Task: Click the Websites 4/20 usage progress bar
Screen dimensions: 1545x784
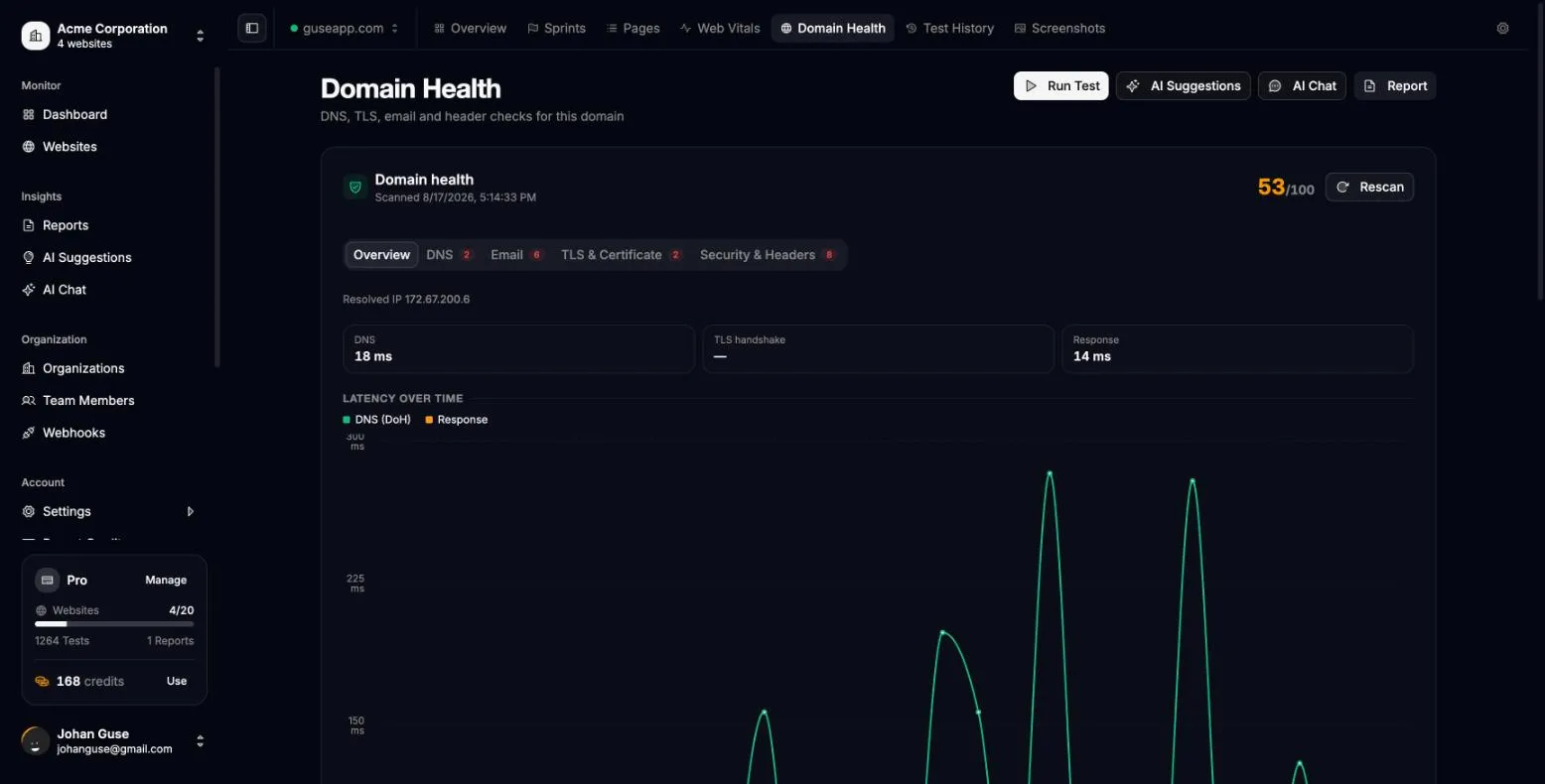Action: coord(114,624)
